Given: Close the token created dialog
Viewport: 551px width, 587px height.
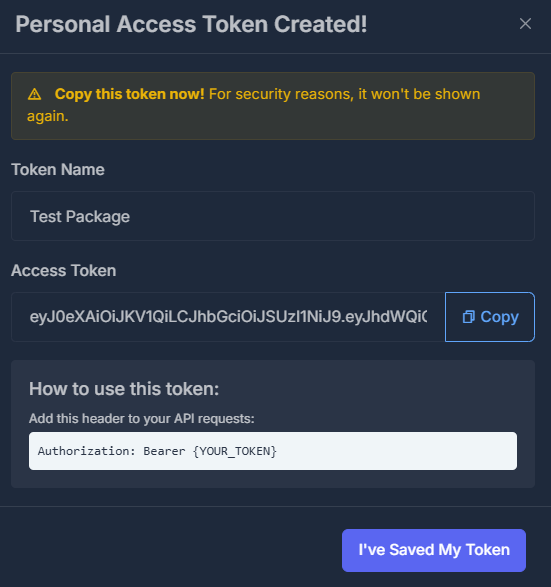Looking at the screenshot, I should tap(525, 24).
